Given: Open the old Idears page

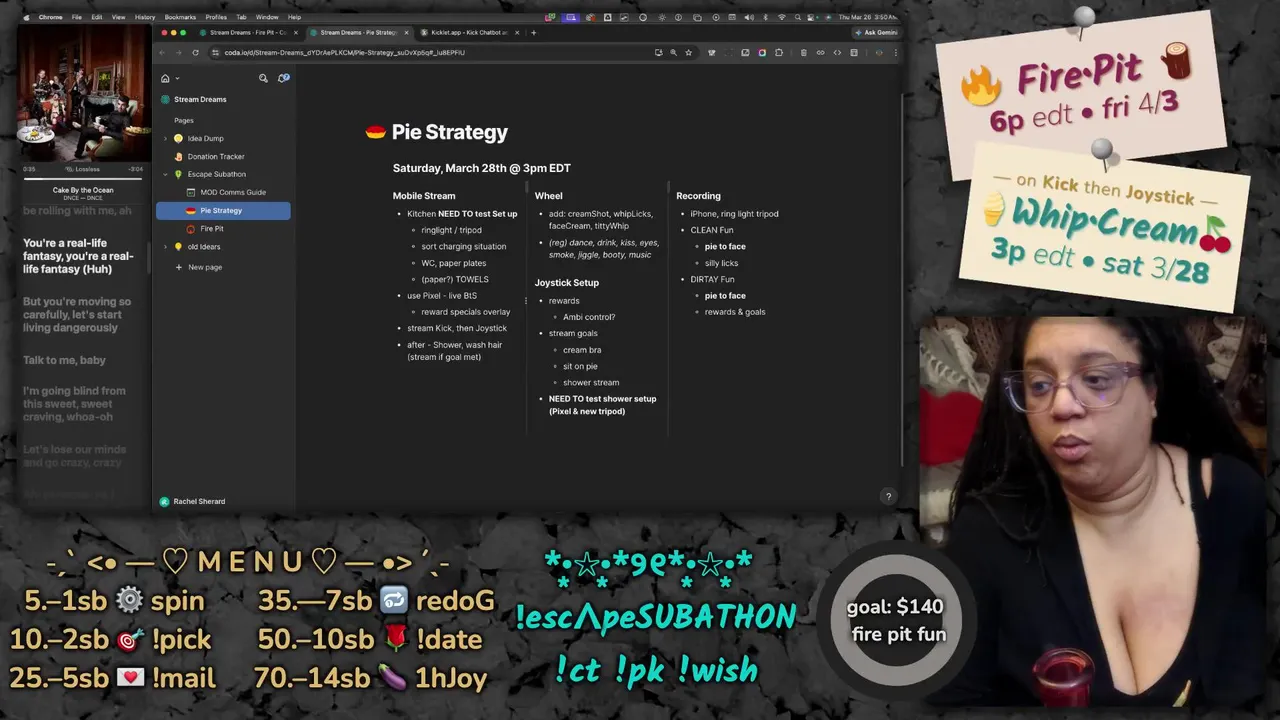Looking at the screenshot, I should 204,246.
